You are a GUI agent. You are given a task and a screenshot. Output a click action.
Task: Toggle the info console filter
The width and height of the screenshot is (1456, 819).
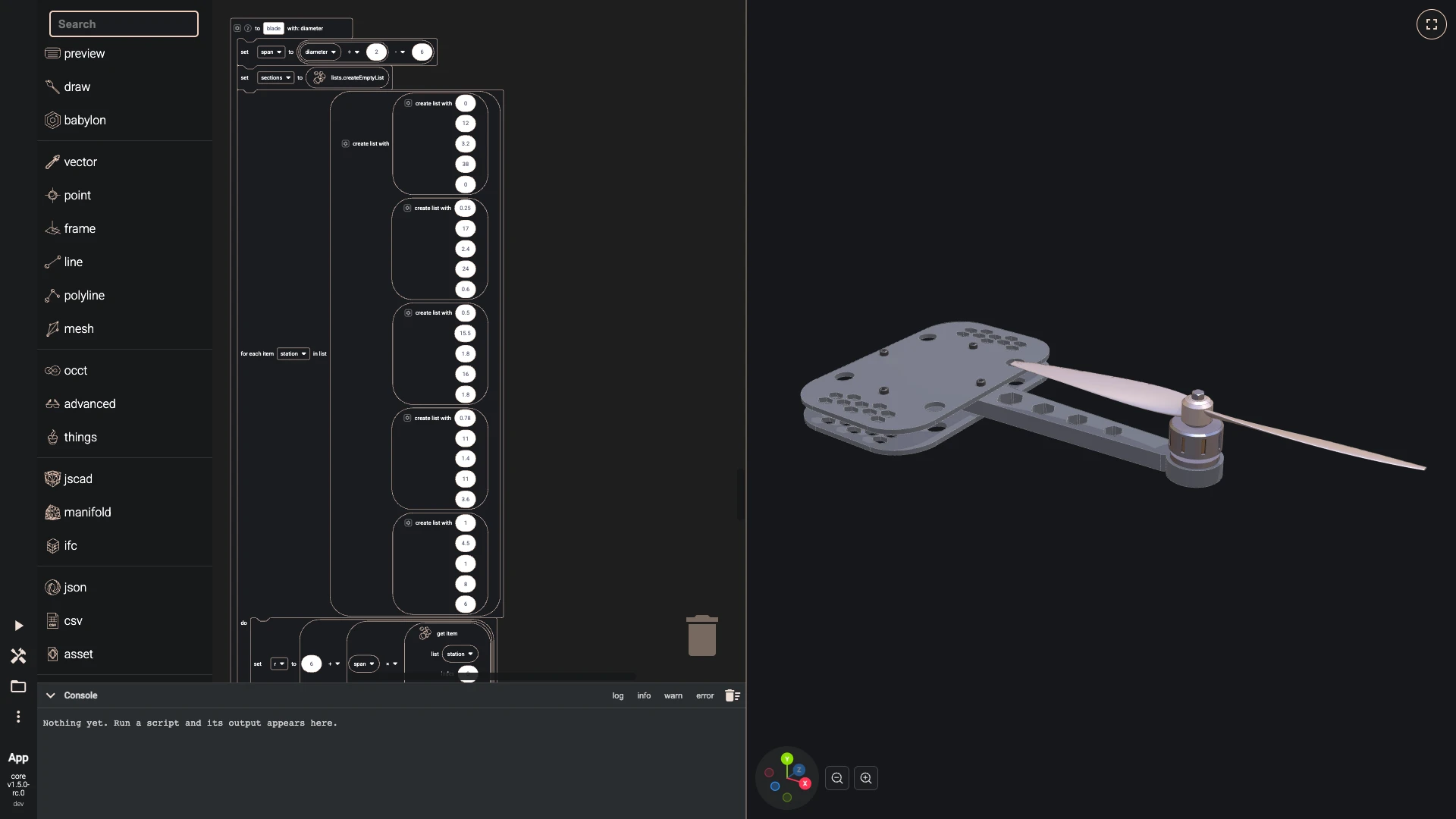(644, 695)
